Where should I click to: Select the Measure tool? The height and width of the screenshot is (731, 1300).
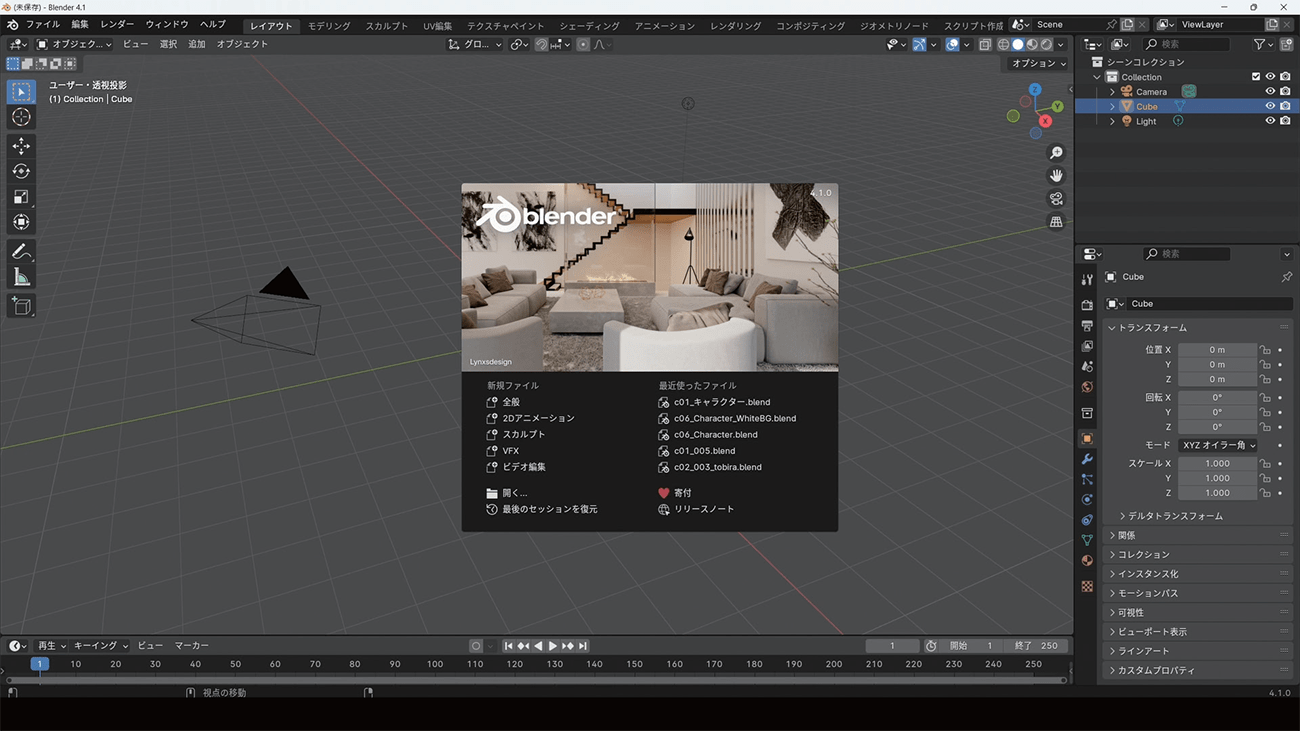point(21,277)
